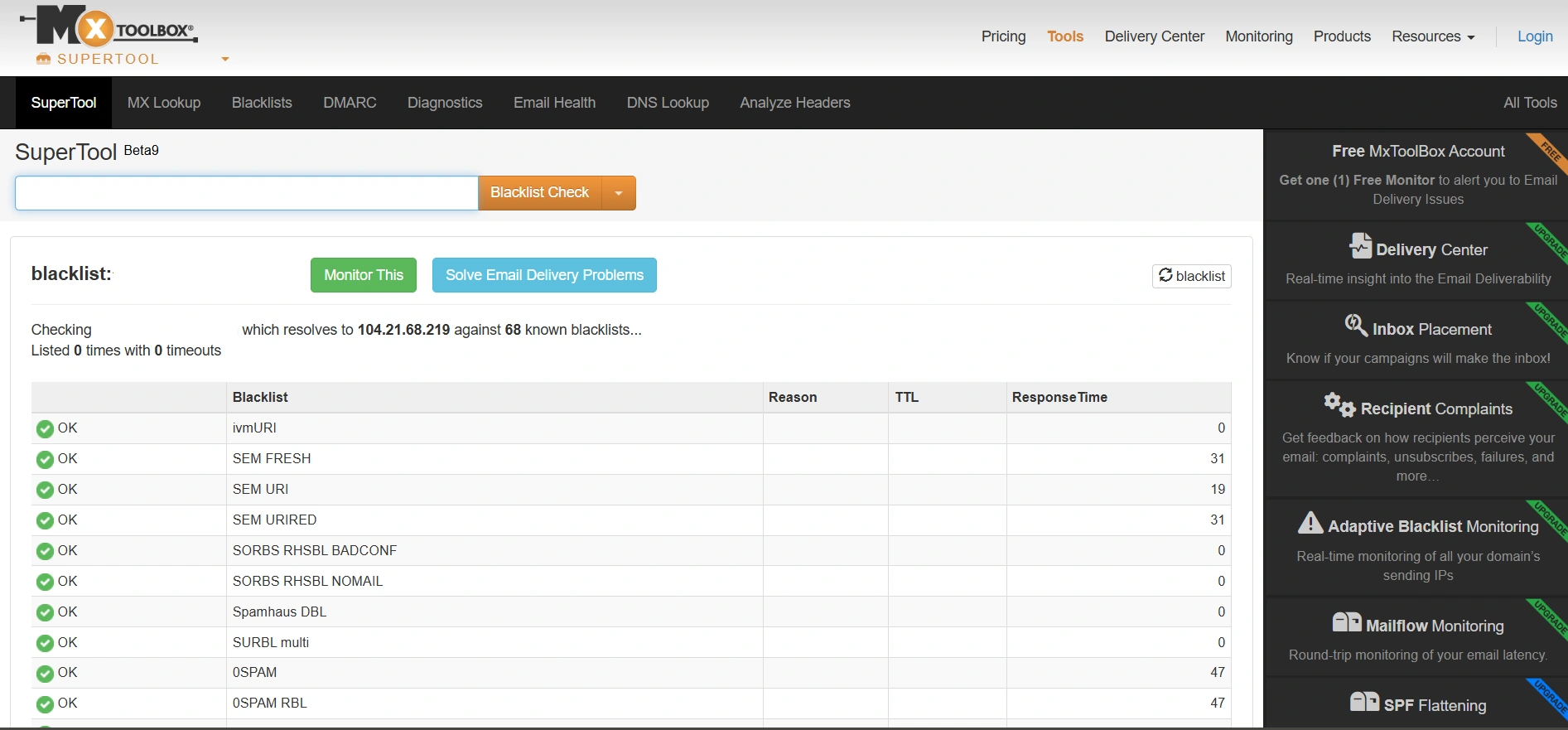Click the SORBS RHSBL BADCONF blacklist name

pyautogui.click(x=315, y=551)
